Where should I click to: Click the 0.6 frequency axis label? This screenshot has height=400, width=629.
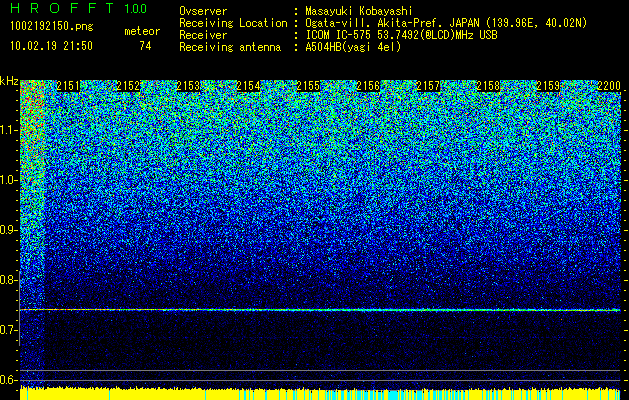tap(9, 380)
